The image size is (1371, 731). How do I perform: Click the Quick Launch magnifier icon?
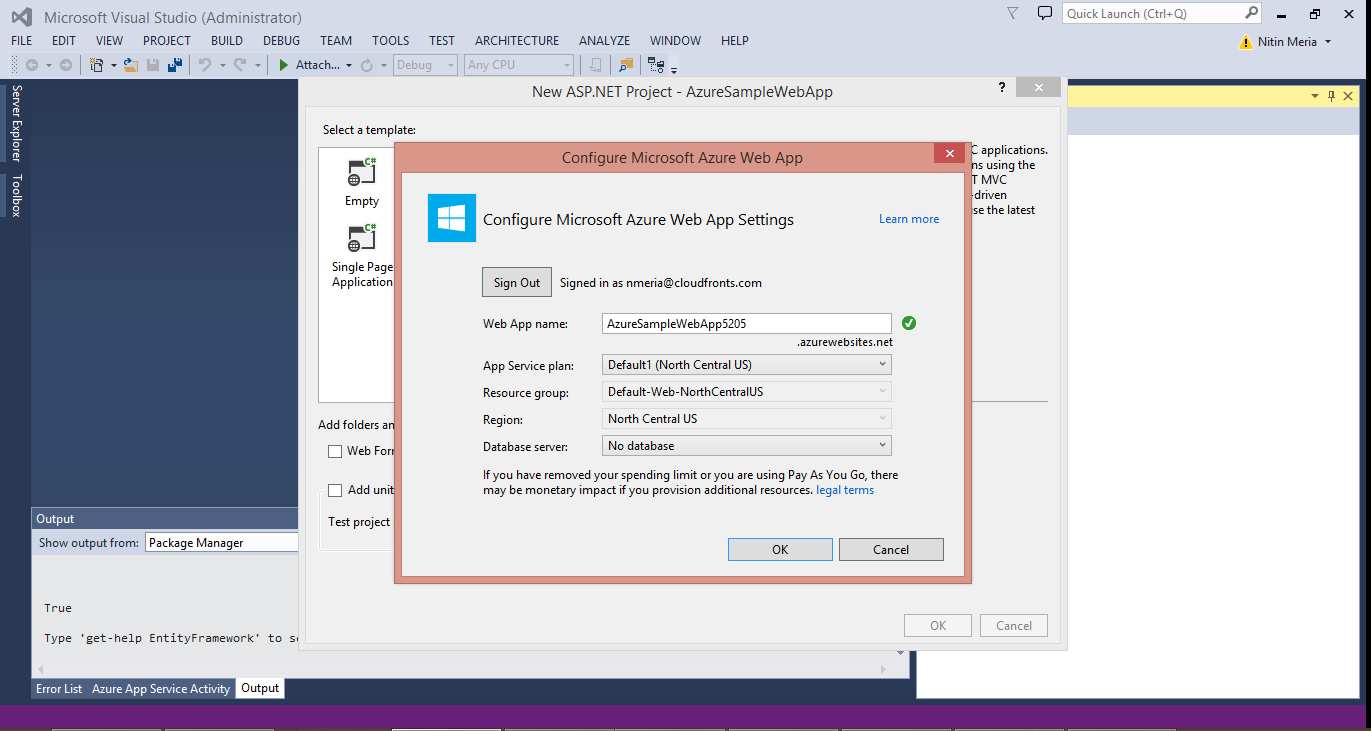1251,13
